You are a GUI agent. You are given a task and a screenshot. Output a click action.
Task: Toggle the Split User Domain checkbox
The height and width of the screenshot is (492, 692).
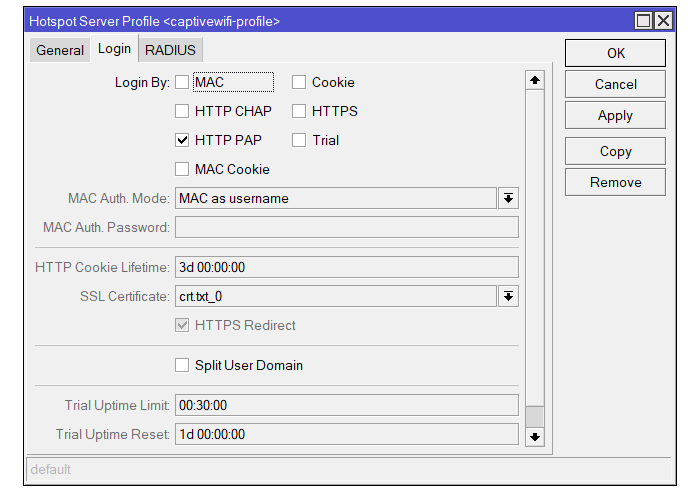point(182,365)
